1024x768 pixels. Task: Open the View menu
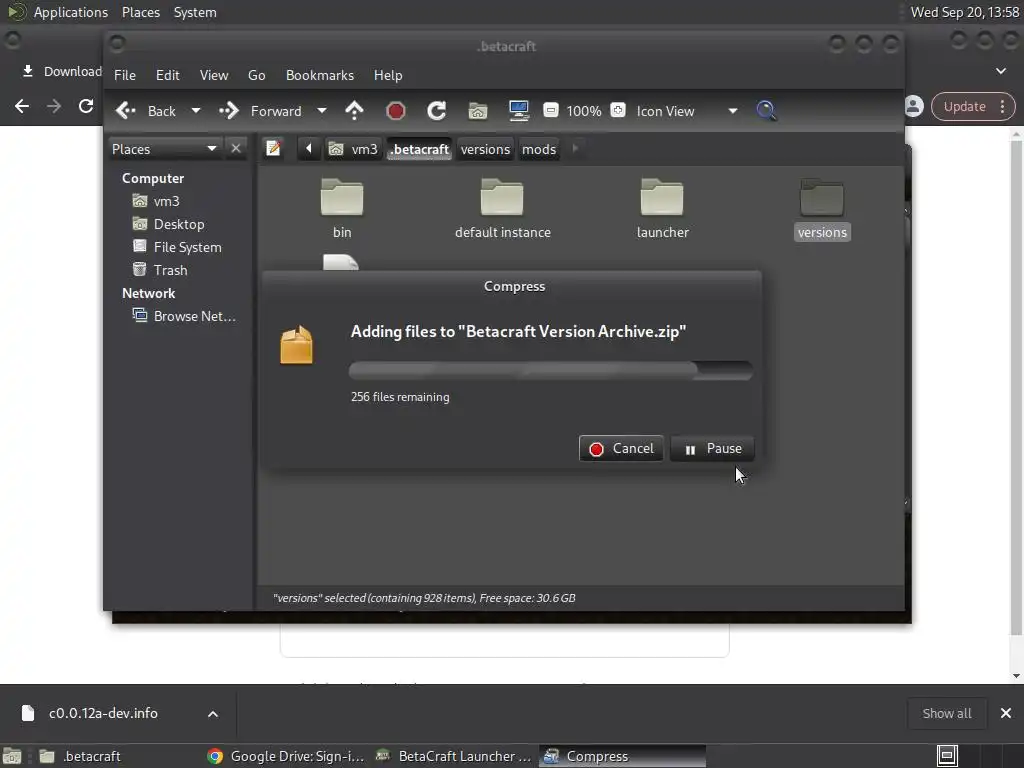(x=214, y=75)
